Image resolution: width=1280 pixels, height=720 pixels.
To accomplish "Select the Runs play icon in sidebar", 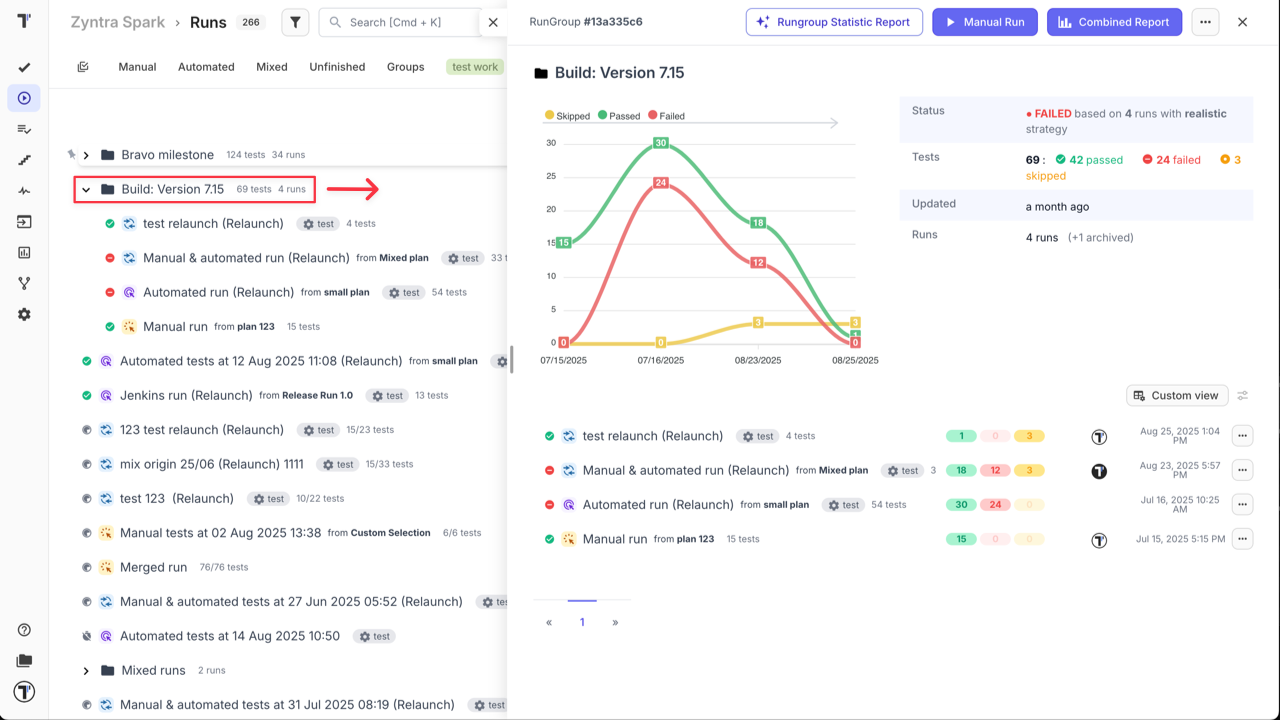I will pos(24,98).
